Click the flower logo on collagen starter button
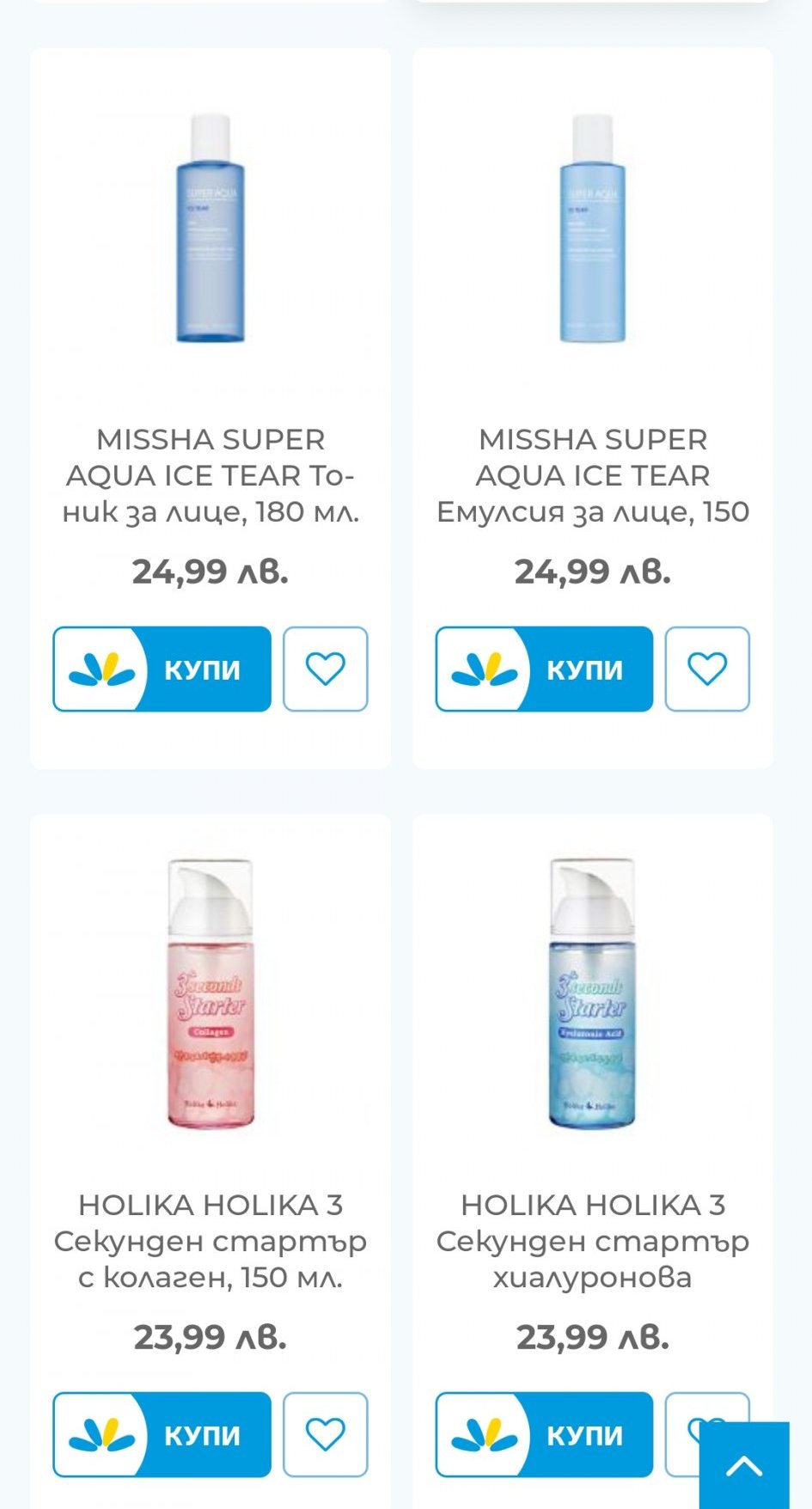This screenshot has height=1509, width=812. 102,1435
